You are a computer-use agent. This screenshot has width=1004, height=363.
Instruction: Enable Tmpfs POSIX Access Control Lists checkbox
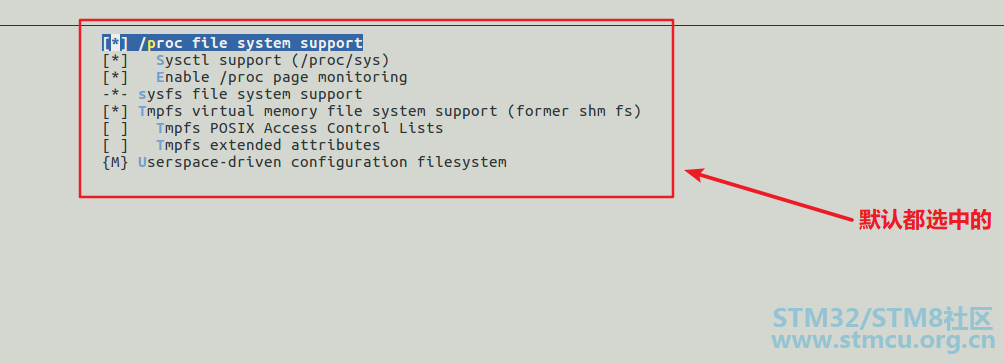coord(115,128)
